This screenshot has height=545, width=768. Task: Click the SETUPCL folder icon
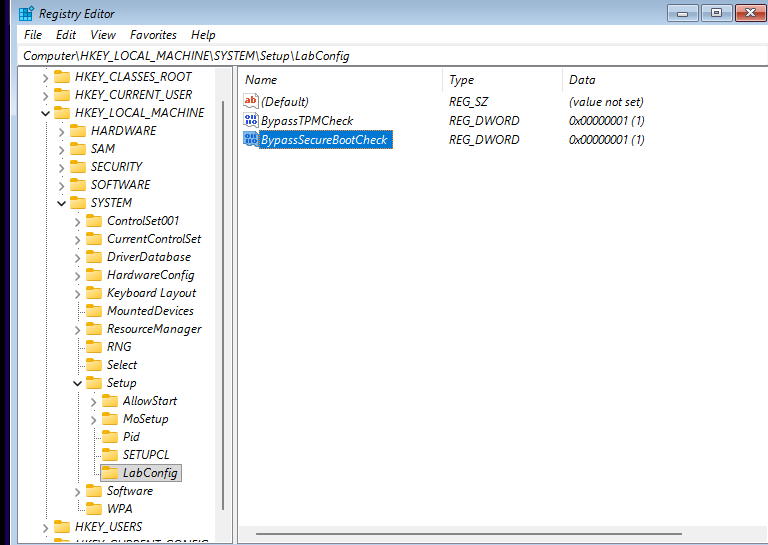click(x=110, y=455)
